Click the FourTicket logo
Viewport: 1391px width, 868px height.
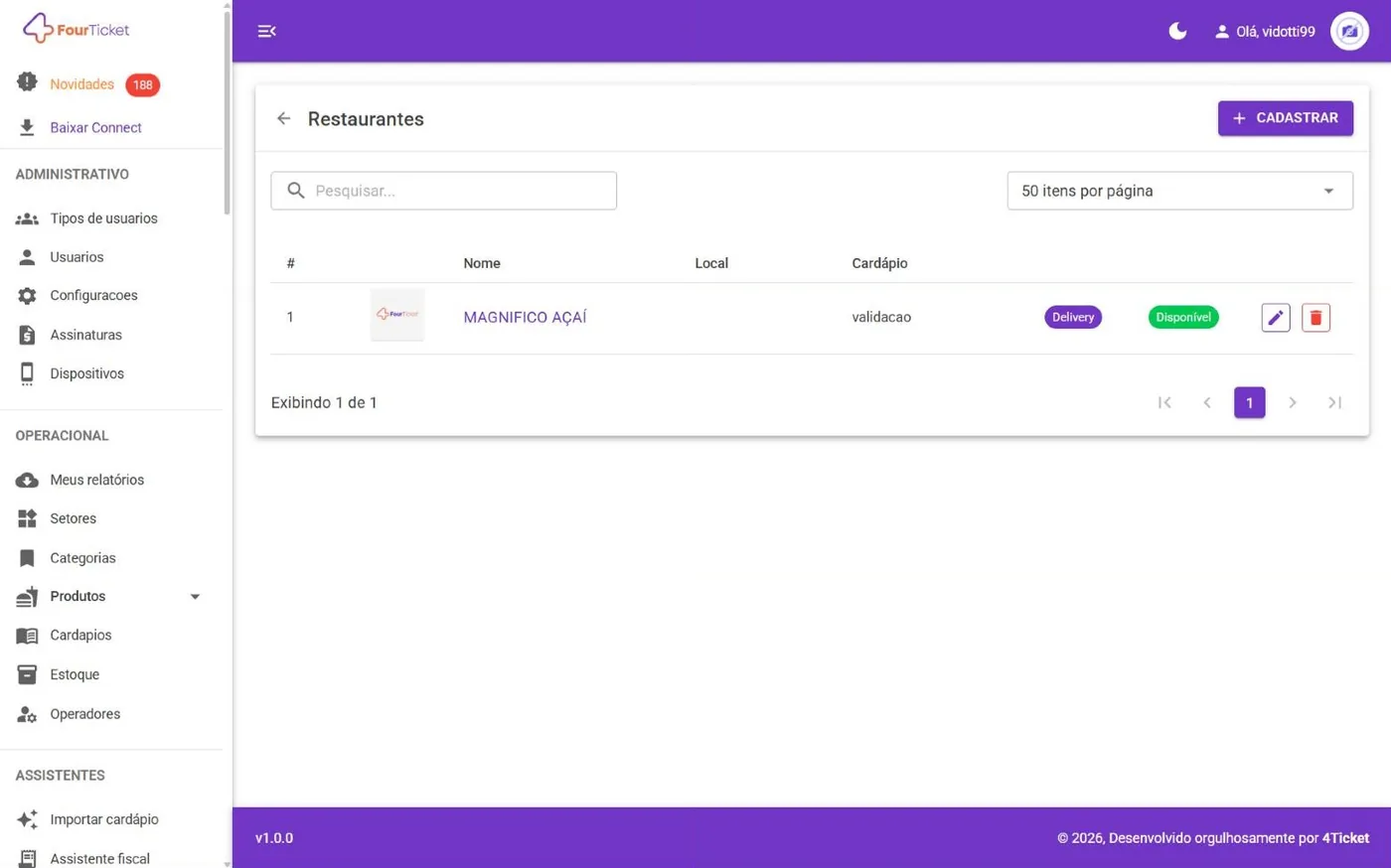(77, 29)
